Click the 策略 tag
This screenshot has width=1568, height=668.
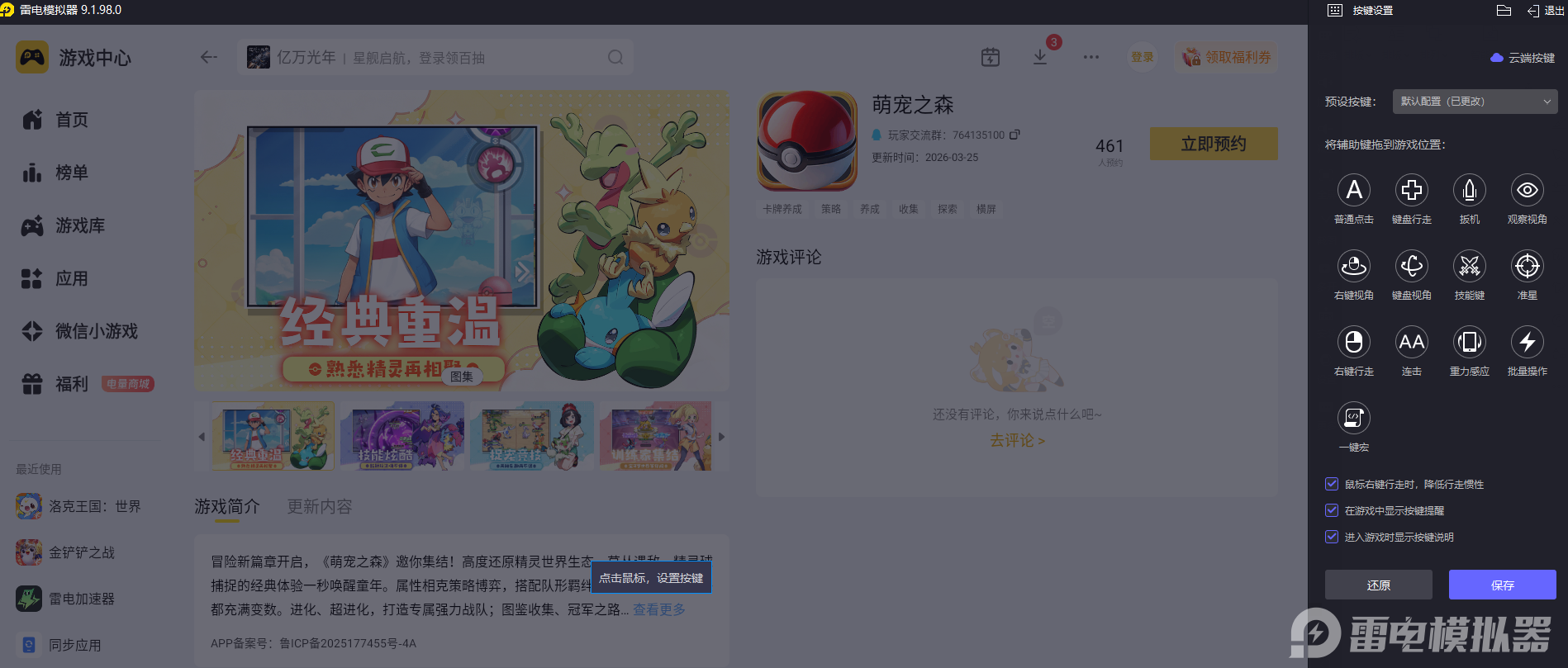pyautogui.click(x=831, y=210)
